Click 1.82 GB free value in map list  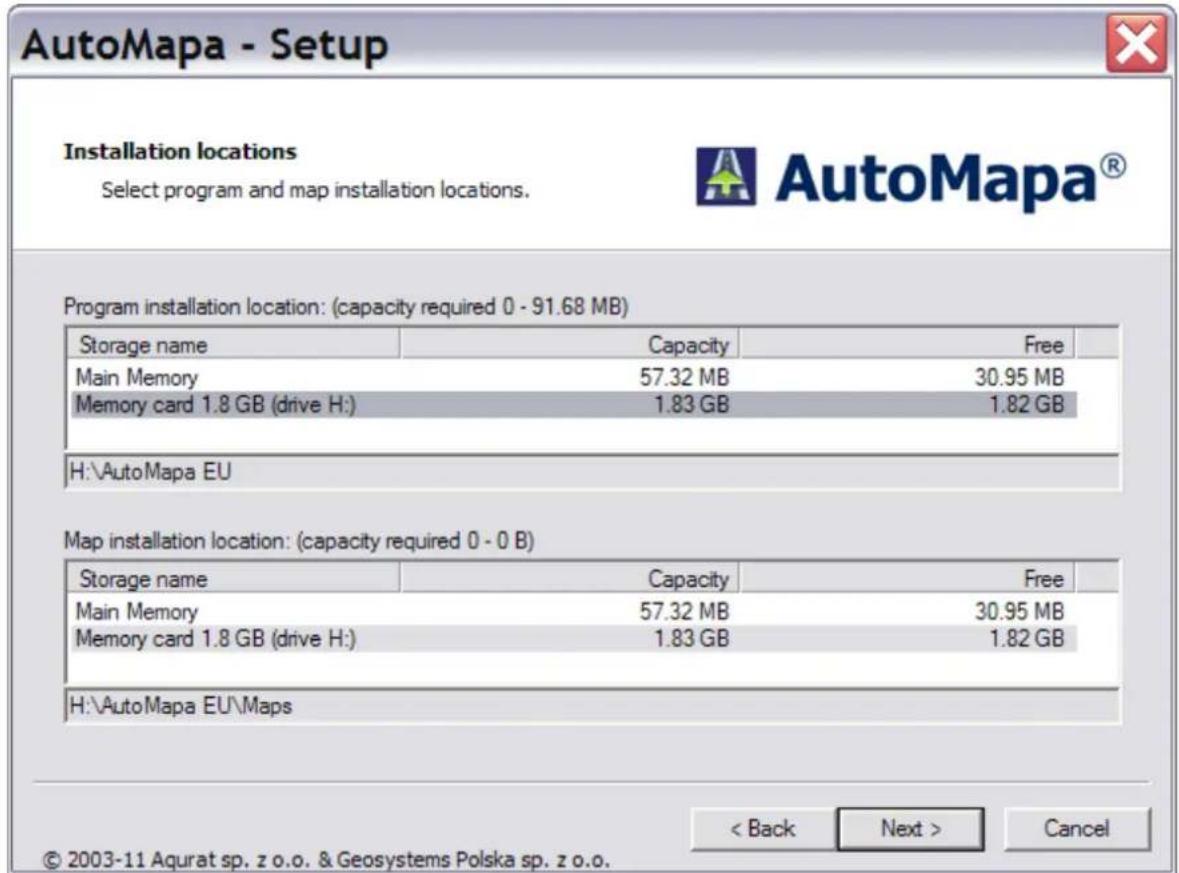point(1026,638)
